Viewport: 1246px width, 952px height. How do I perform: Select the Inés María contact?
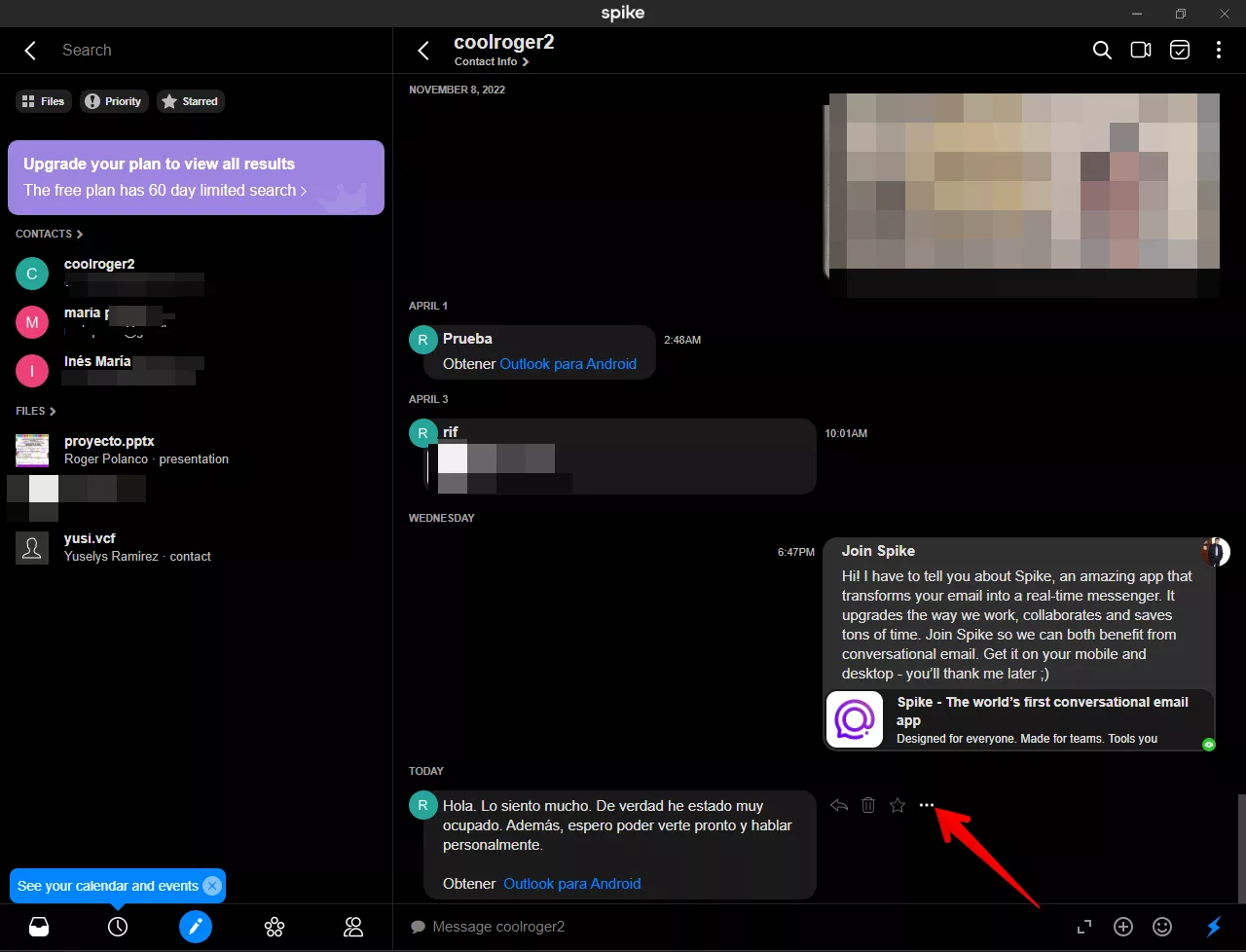coord(196,370)
